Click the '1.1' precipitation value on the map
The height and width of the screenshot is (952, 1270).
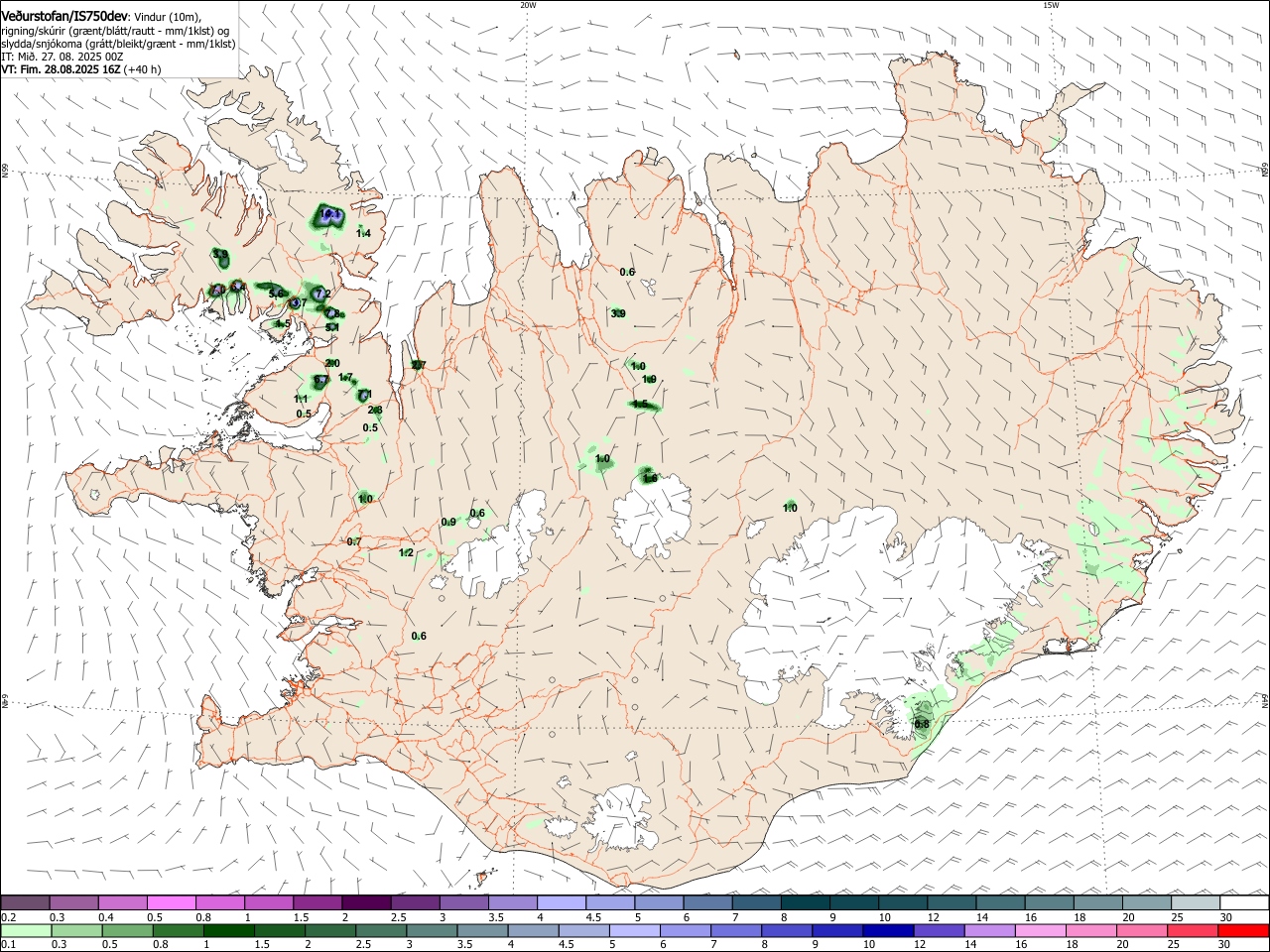point(302,399)
